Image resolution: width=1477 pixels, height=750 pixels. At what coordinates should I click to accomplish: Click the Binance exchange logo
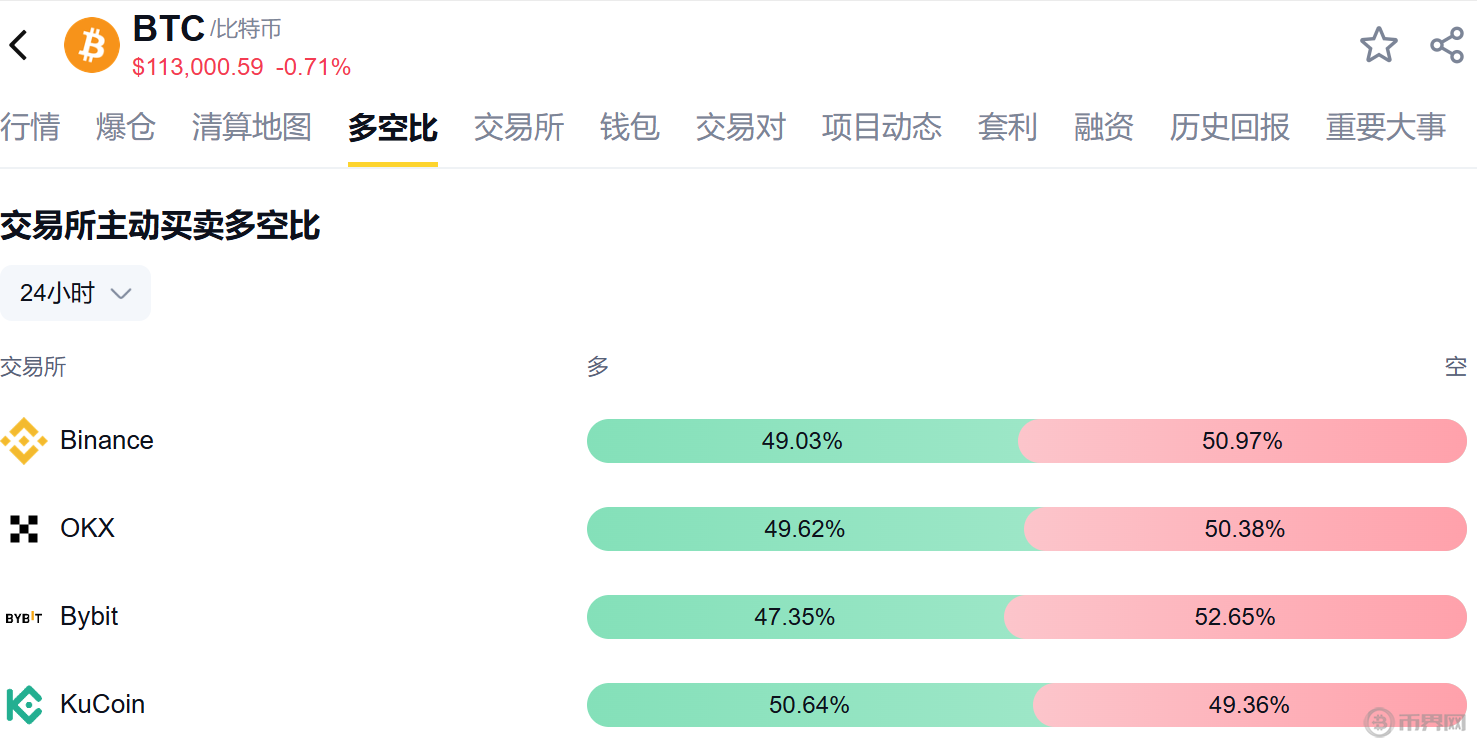tap(24, 441)
